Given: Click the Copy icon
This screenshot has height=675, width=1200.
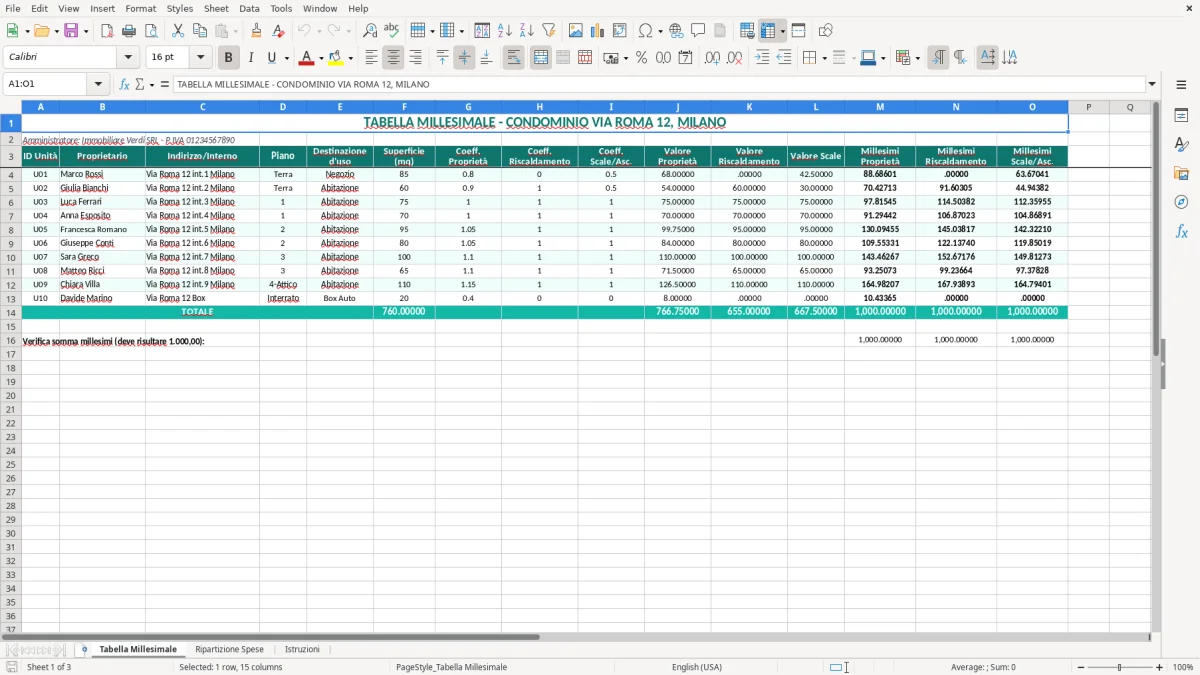Looking at the screenshot, I should coord(200,31).
